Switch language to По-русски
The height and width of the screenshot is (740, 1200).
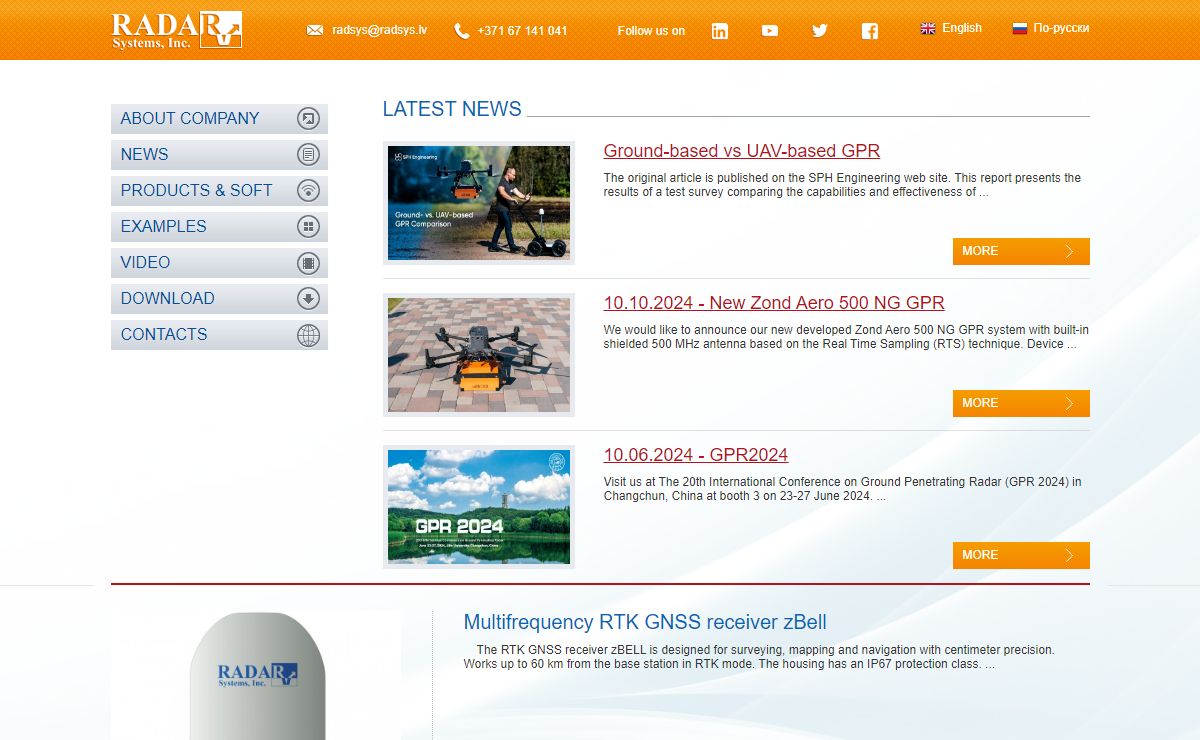(1062, 28)
